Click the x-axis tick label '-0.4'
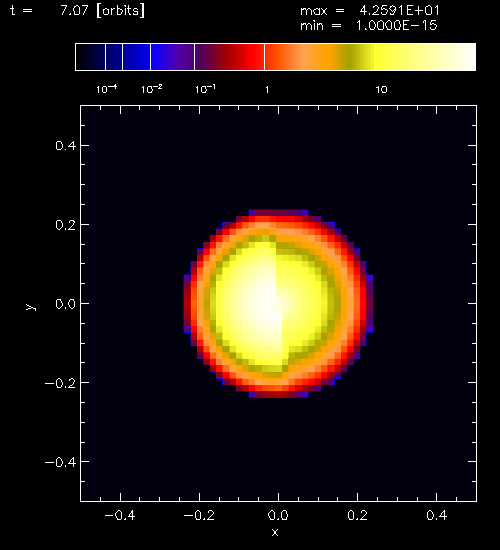Image resolution: width=500 pixels, height=550 pixels. pyautogui.click(x=120, y=515)
